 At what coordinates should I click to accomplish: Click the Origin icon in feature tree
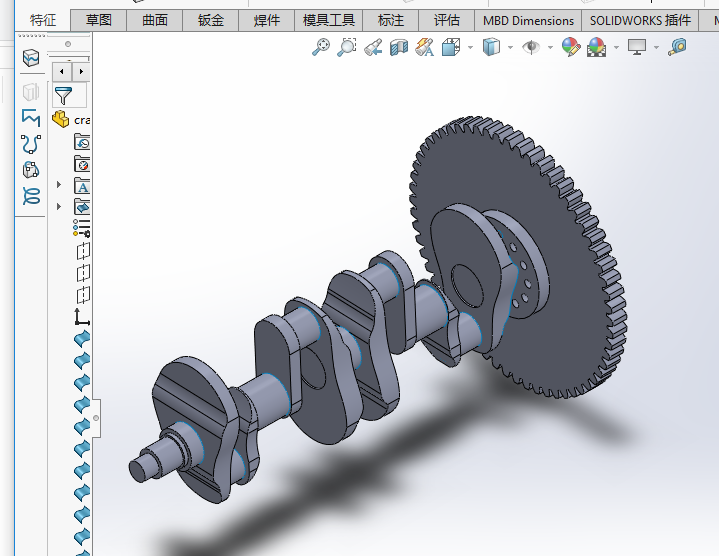82,317
